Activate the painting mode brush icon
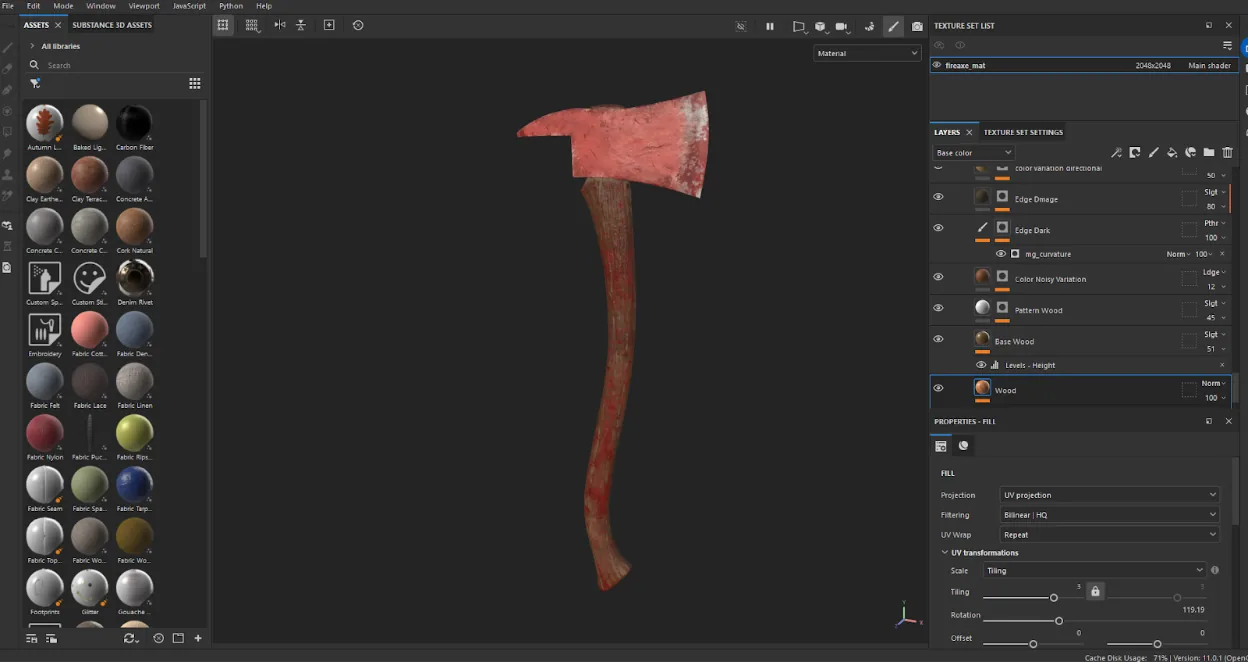The height and width of the screenshot is (662, 1248). click(x=893, y=27)
